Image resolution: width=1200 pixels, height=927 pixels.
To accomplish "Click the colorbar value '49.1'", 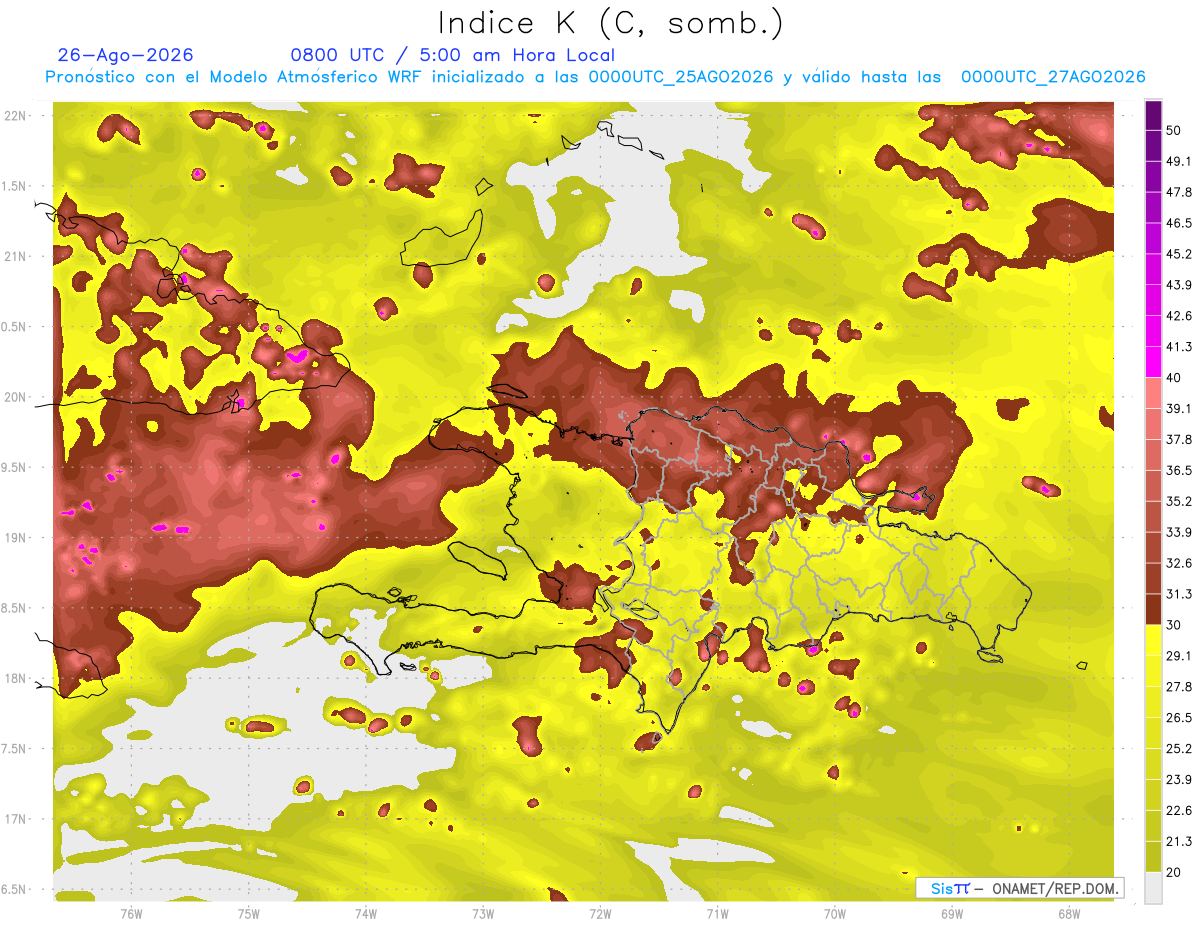I will (1179, 161).
